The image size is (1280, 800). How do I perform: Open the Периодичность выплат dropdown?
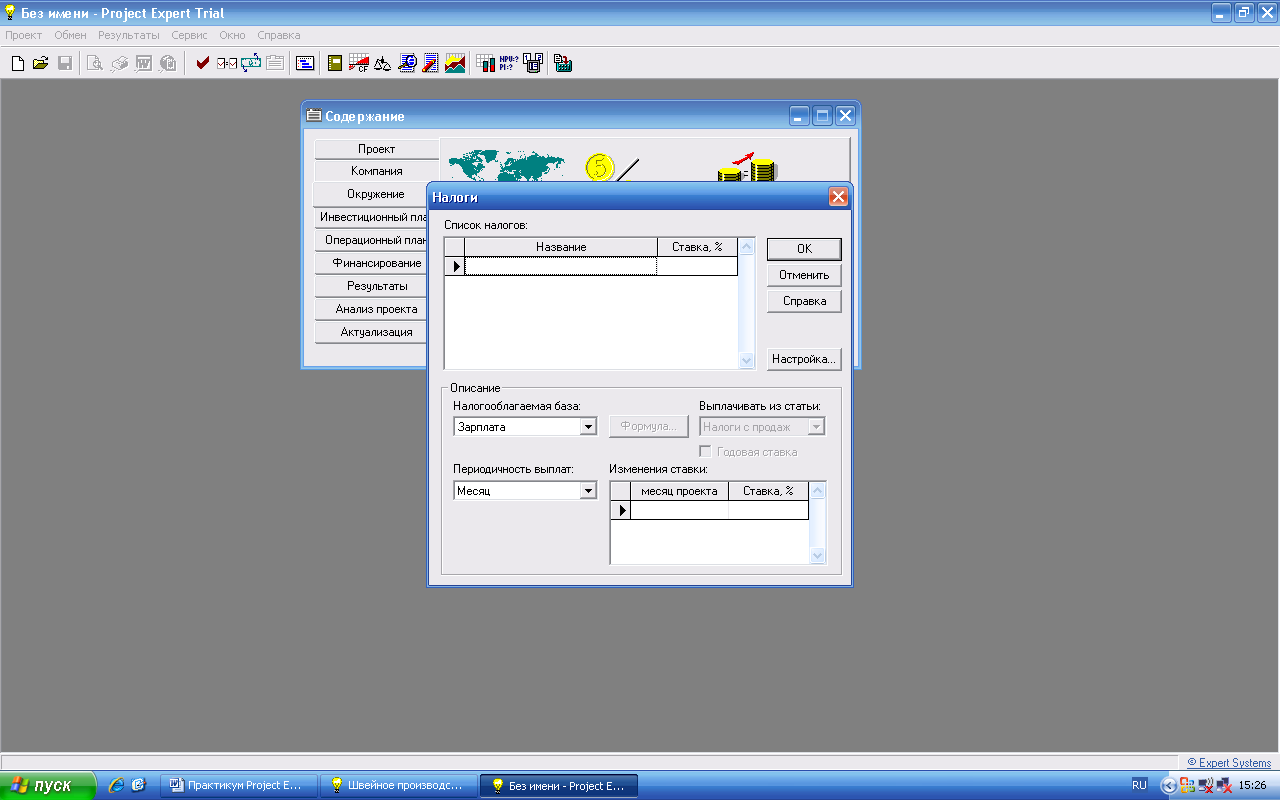point(588,491)
